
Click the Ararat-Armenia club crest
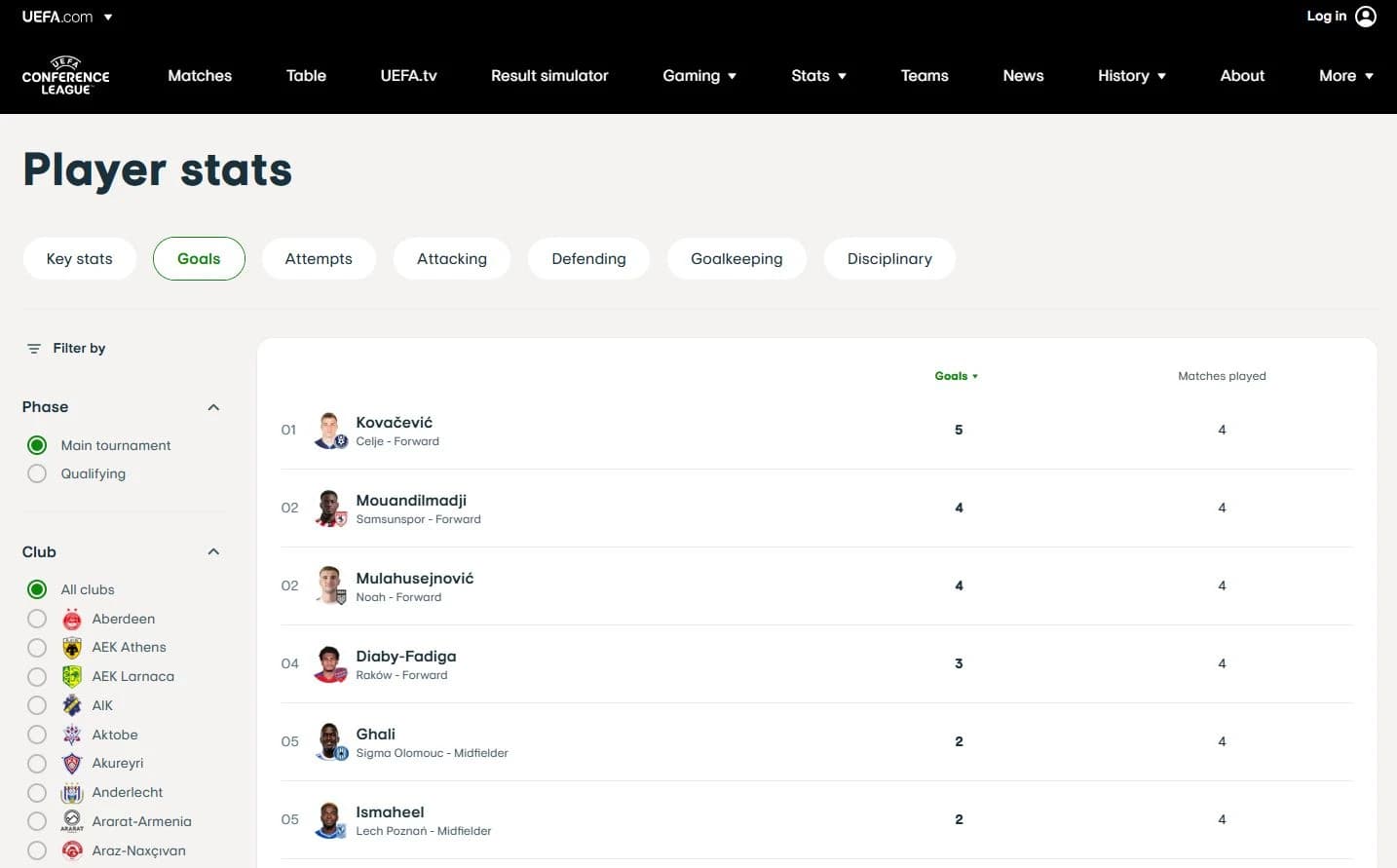coord(72,821)
